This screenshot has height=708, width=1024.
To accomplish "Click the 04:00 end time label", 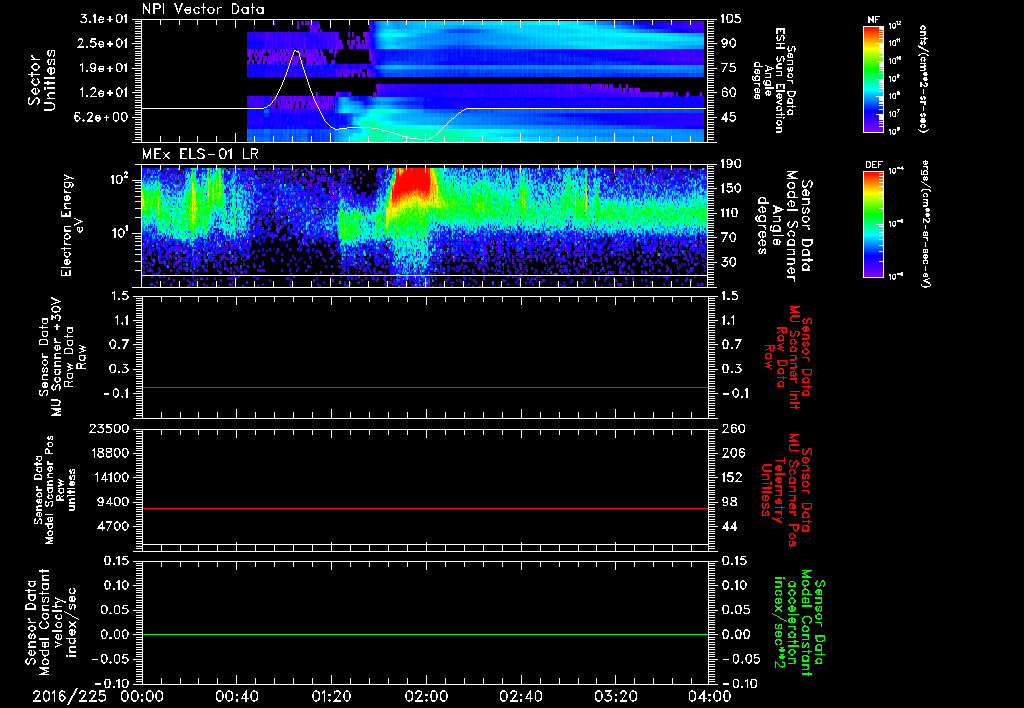I will point(710,696).
